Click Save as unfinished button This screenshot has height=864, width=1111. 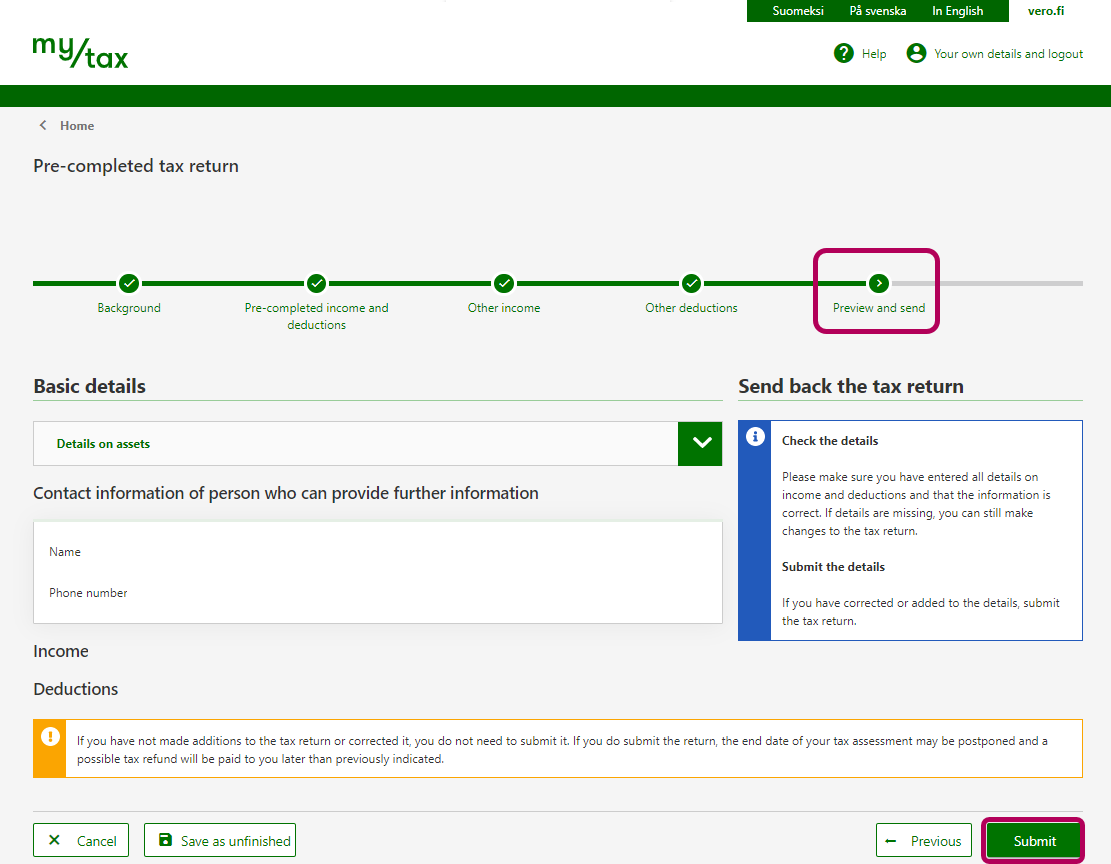click(x=220, y=841)
